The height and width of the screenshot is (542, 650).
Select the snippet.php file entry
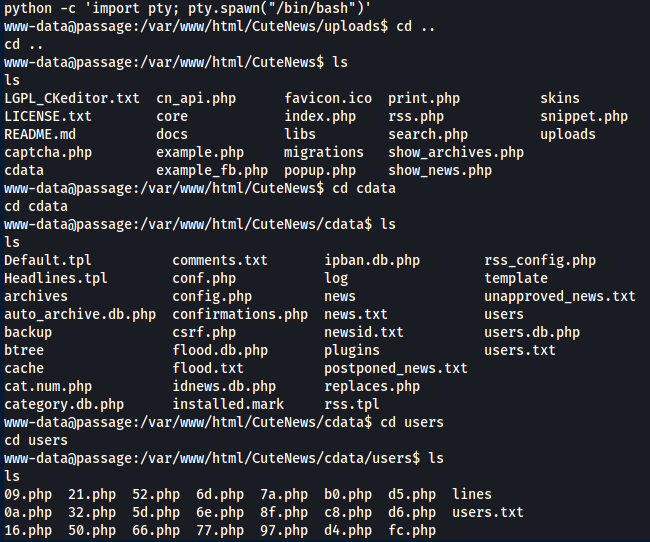584,116
